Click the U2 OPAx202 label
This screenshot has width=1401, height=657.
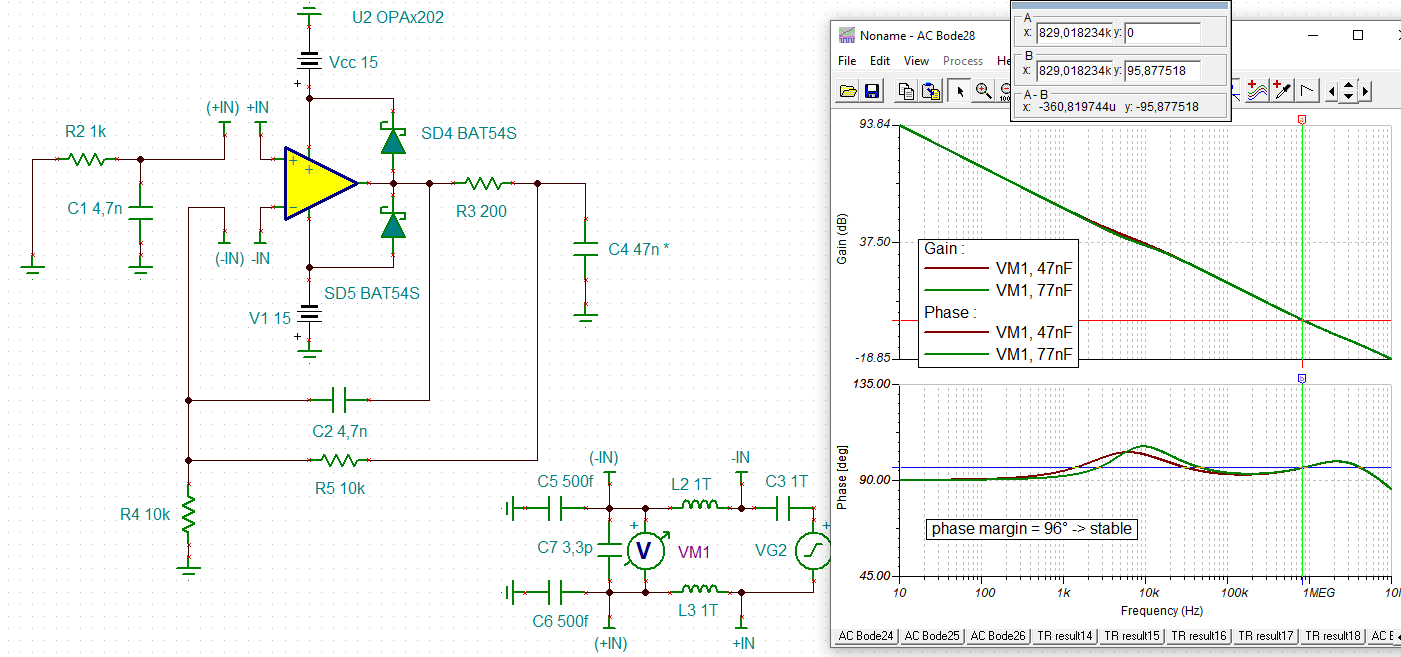point(398,18)
